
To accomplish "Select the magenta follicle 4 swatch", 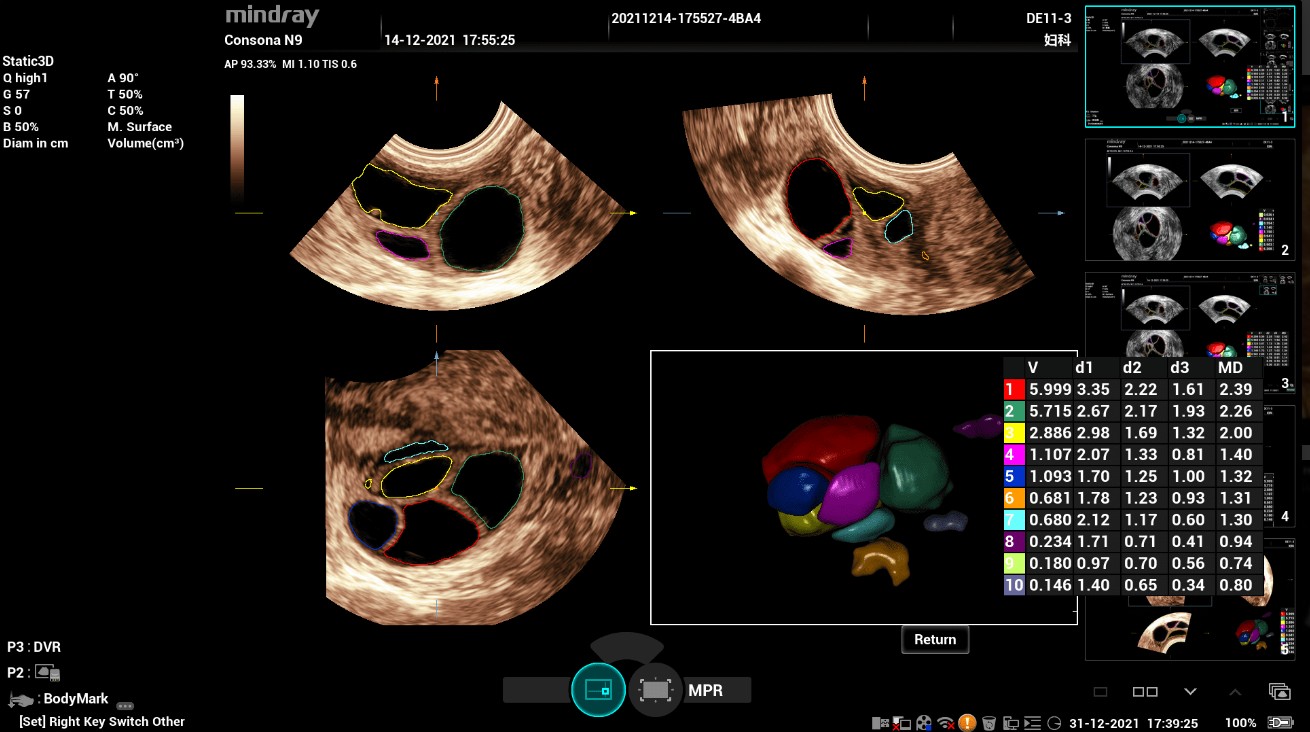I will point(1014,455).
